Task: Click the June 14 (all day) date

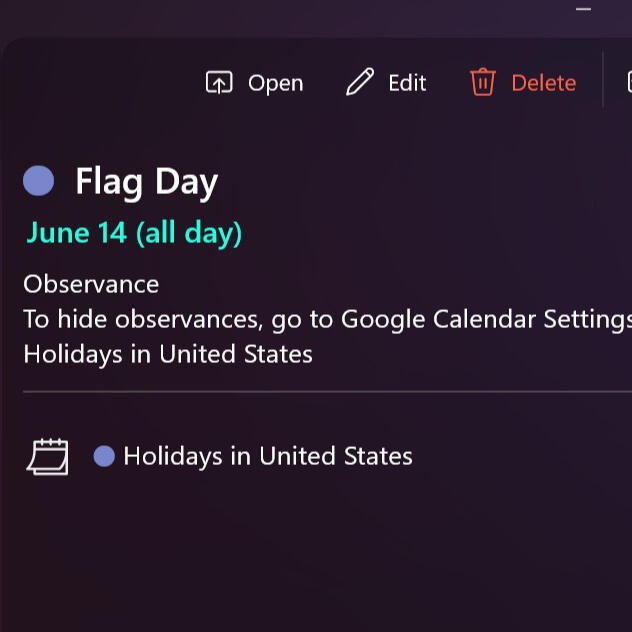Action: click(134, 233)
